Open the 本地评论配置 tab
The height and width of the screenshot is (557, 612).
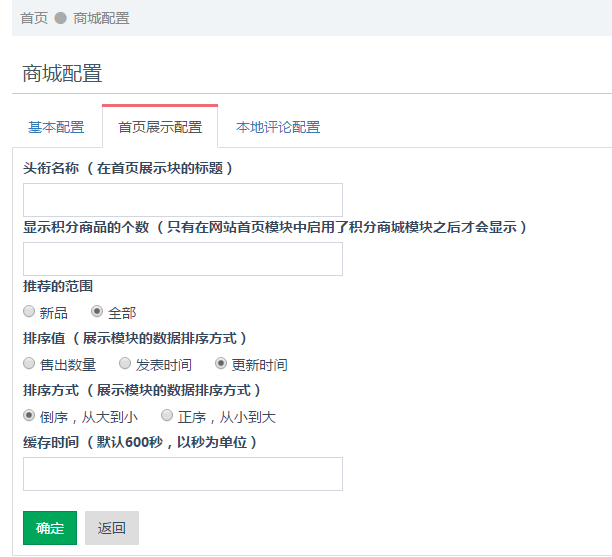pyautogui.click(x=278, y=127)
